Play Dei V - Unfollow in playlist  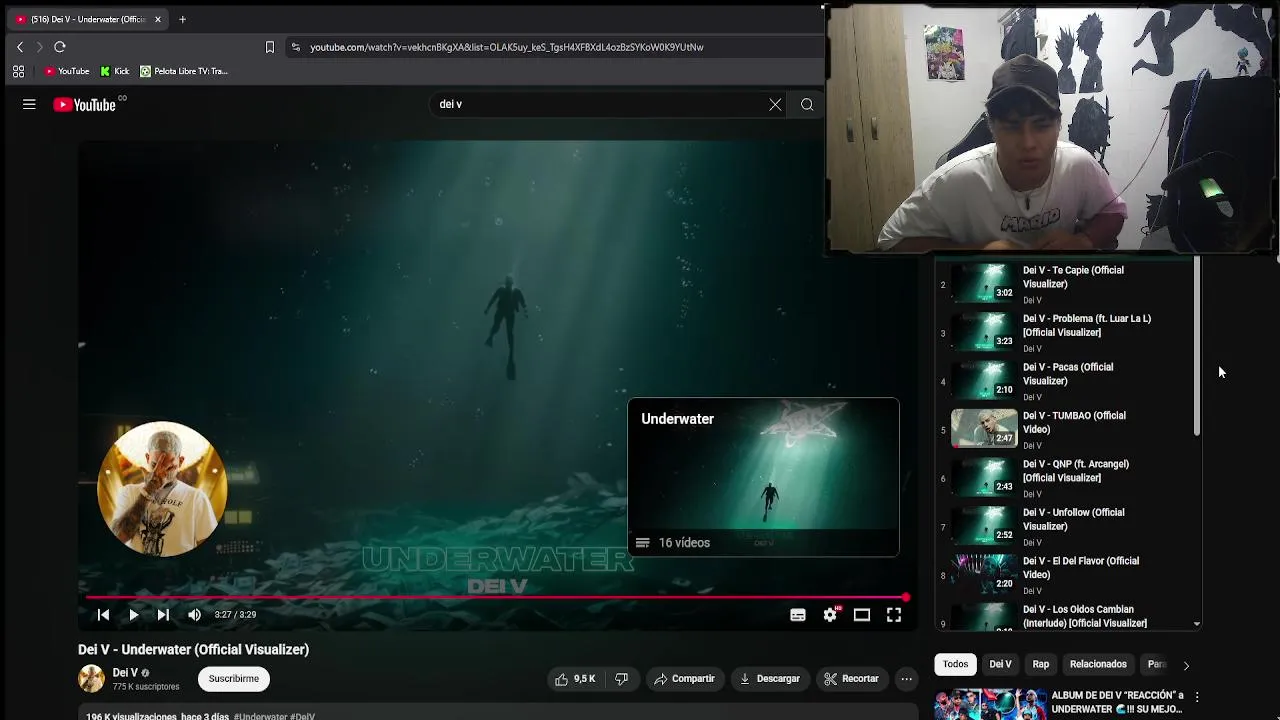coord(1066,527)
